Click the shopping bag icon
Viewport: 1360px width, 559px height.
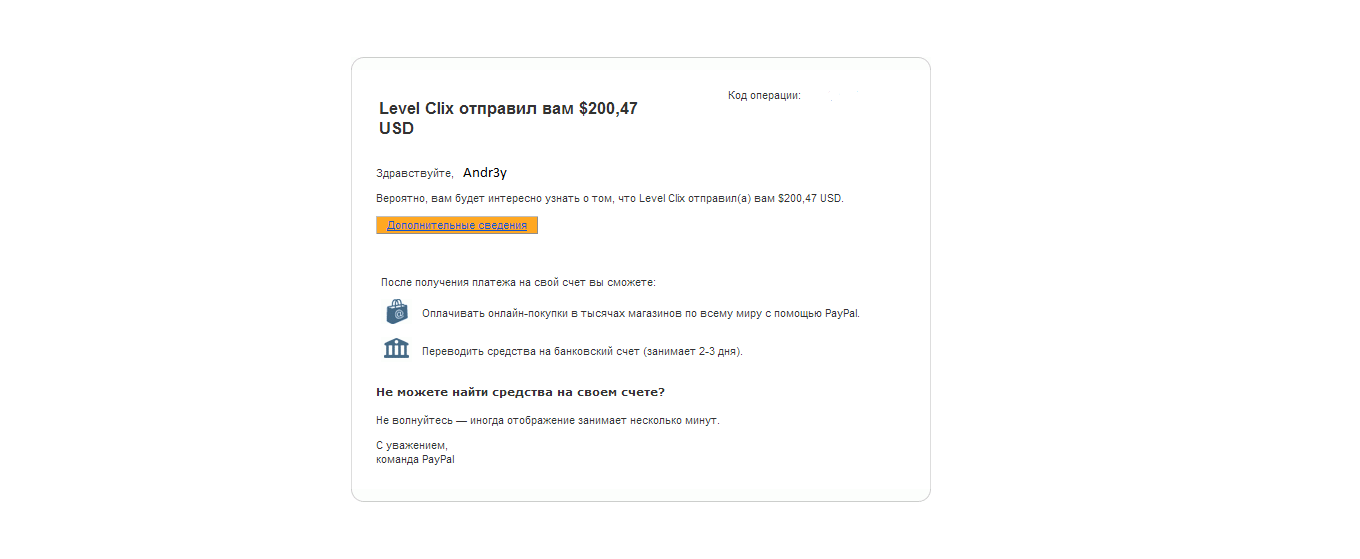click(397, 312)
